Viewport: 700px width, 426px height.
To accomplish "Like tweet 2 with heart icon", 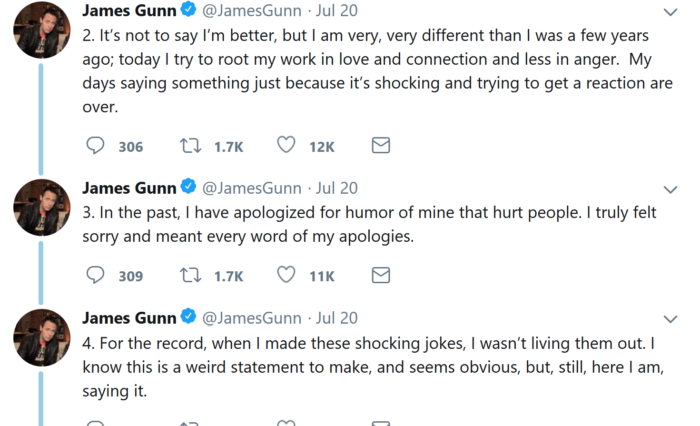I will (286, 145).
